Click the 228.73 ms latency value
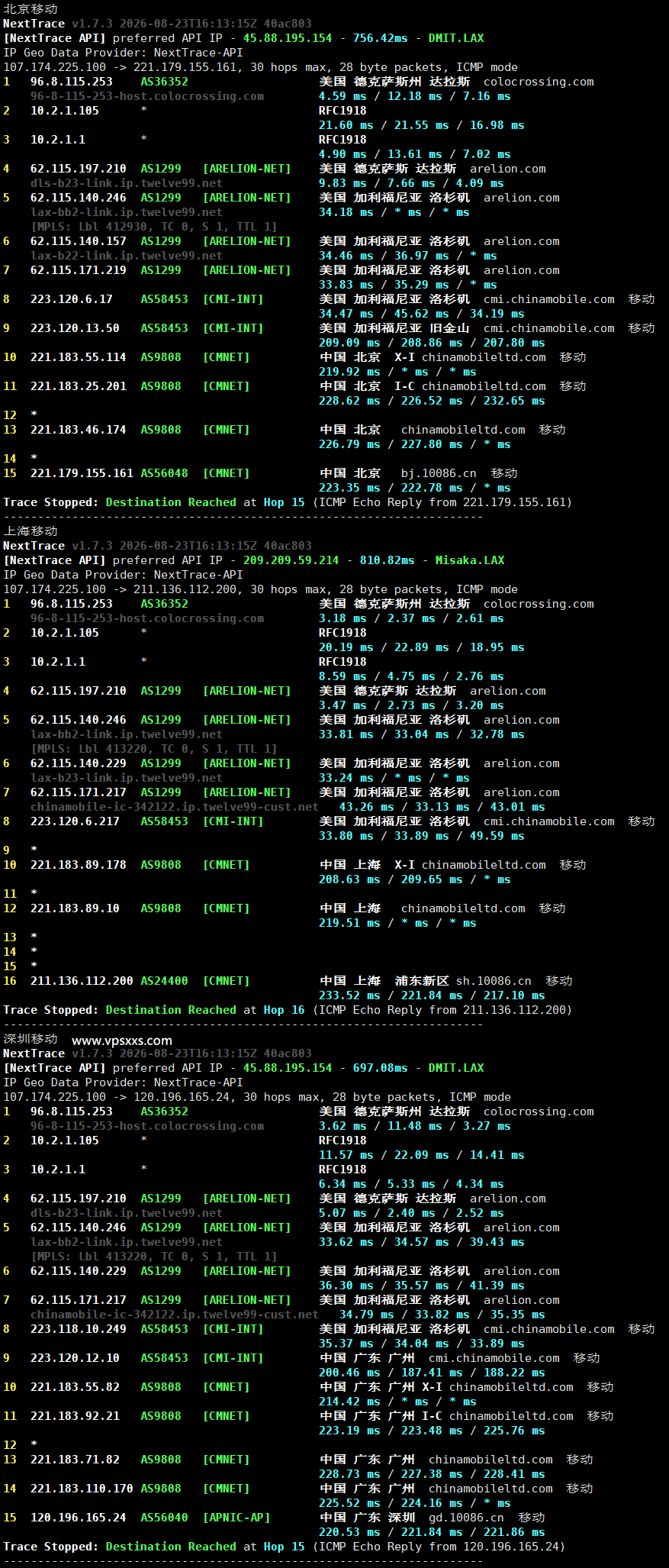Viewport: 669px width, 1568px height. point(349,1474)
